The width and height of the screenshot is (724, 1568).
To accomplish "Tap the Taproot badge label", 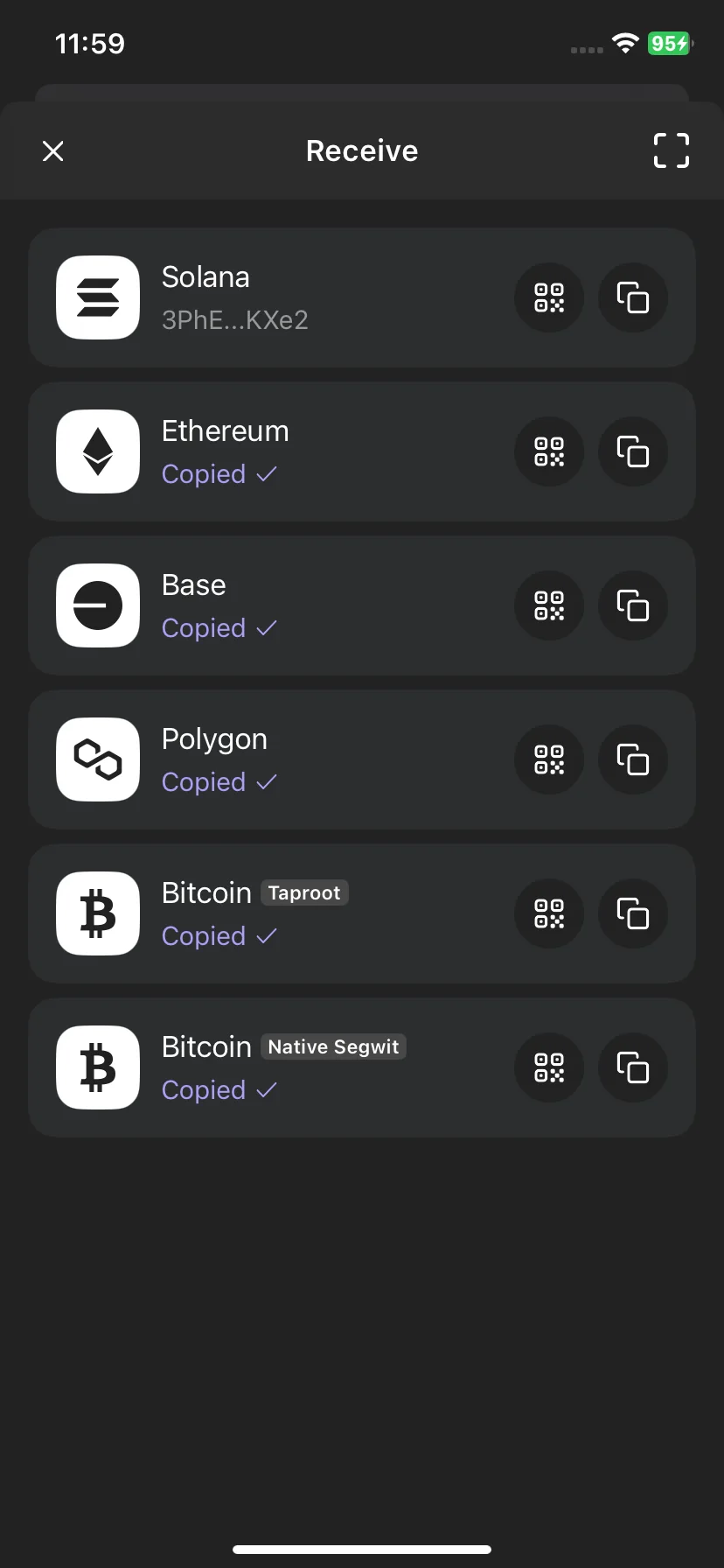I will pos(304,892).
